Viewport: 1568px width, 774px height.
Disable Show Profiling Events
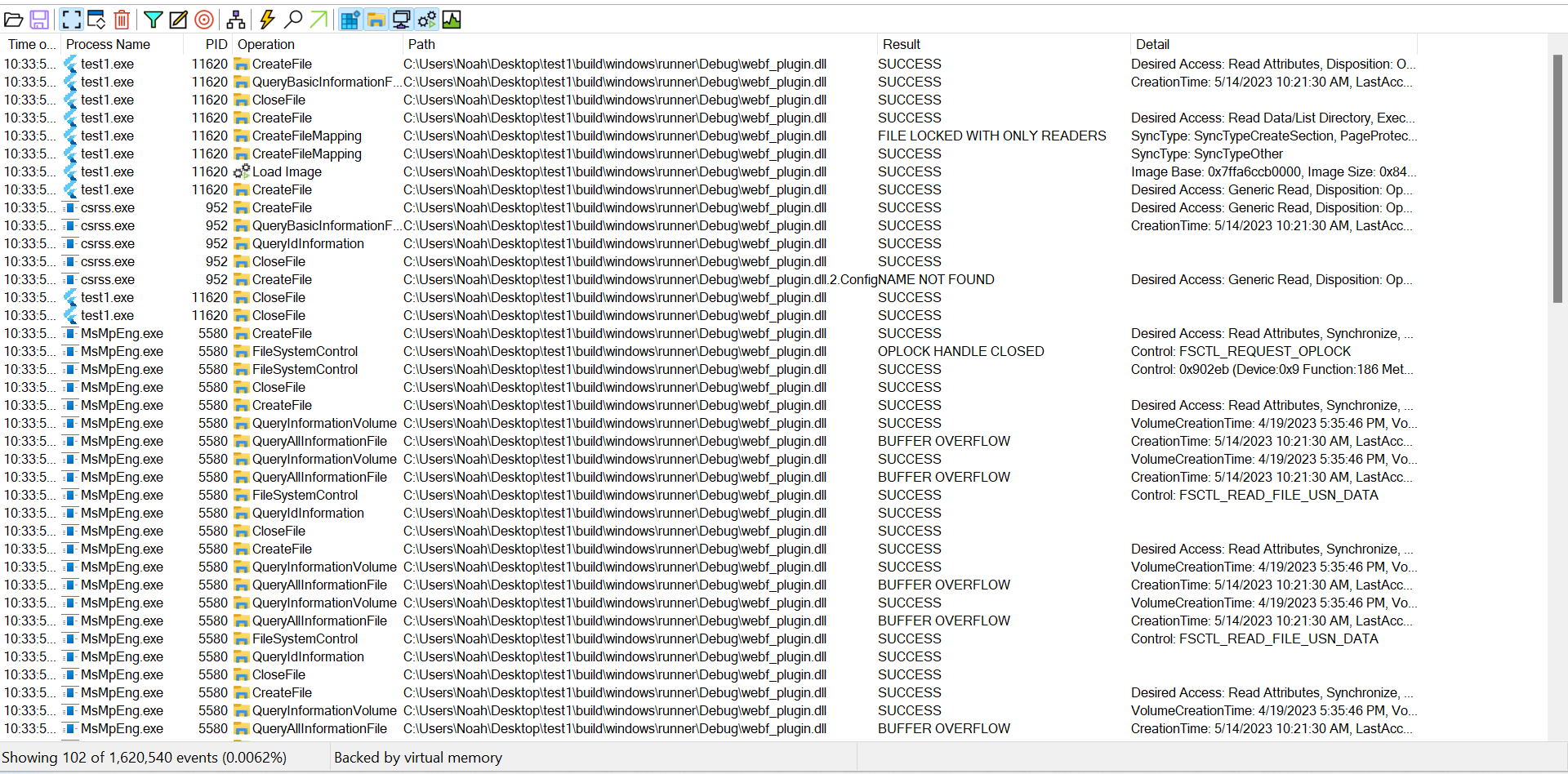[452, 20]
